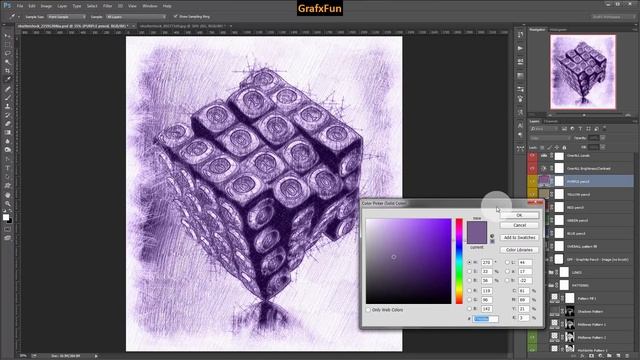Open the File menu
The image size is (640, 360).
point(20,6)
